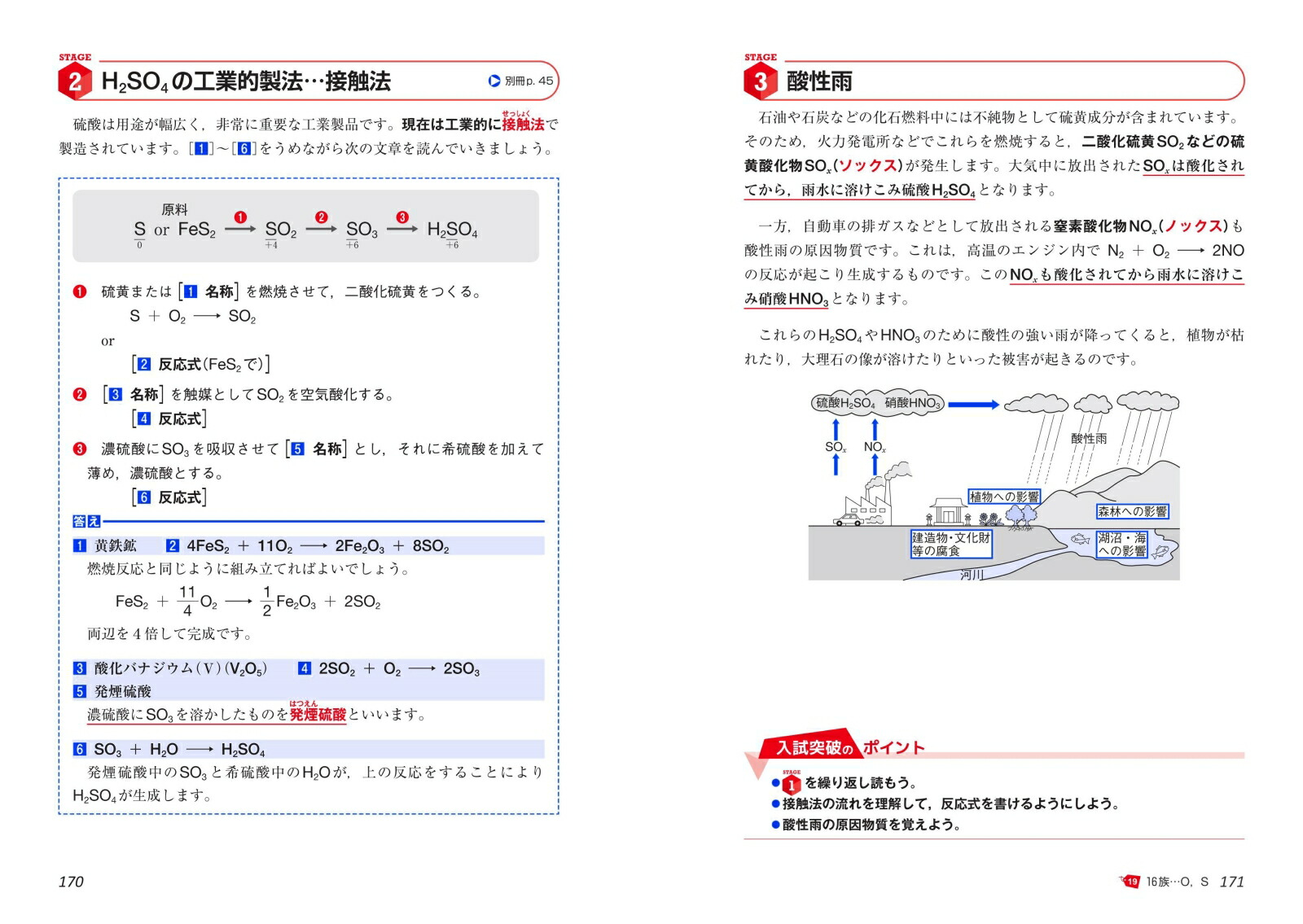Click the 湖沼・海への影響 label
Viewport: 1303px width, 924px height.
pyautogui.click(x=1121, y=545)
